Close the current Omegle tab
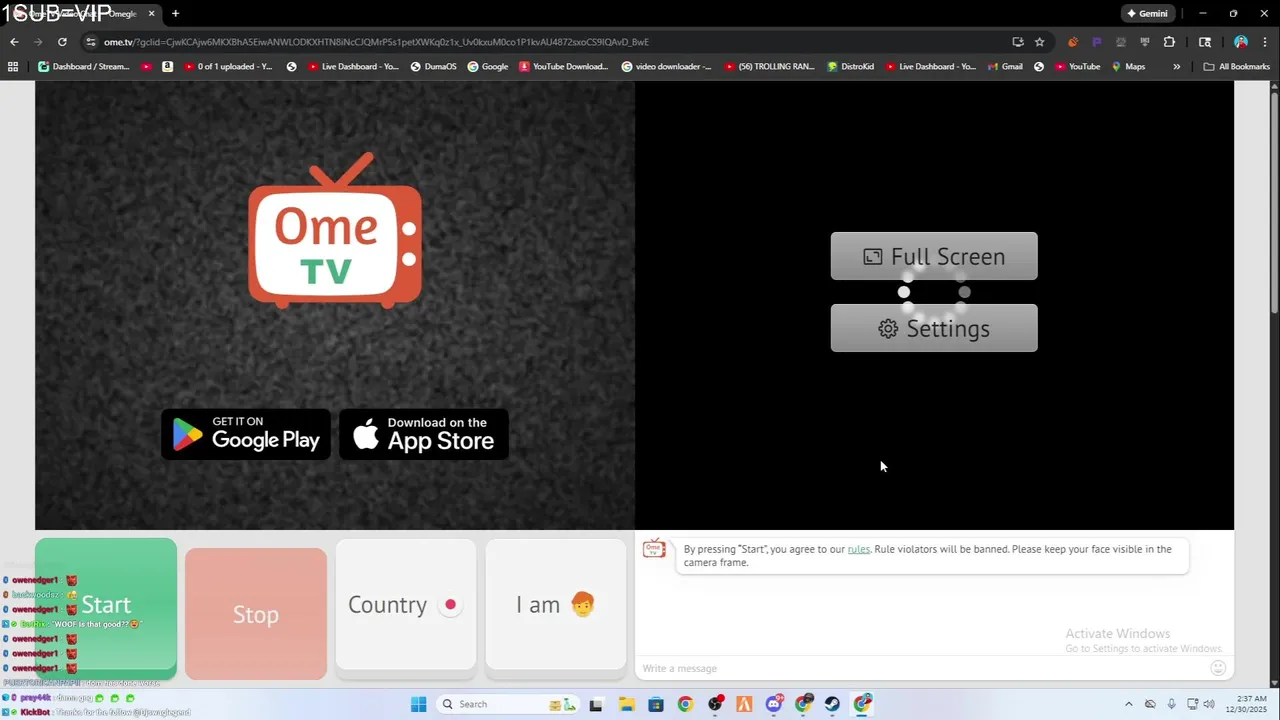The image size is (1280, 720). pos(151,14)
